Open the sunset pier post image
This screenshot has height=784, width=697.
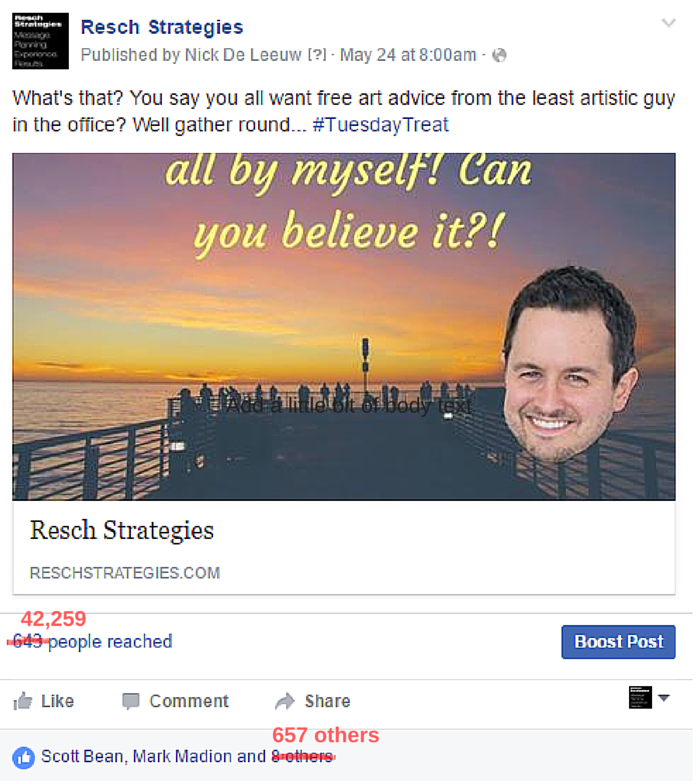pos(346,328)
